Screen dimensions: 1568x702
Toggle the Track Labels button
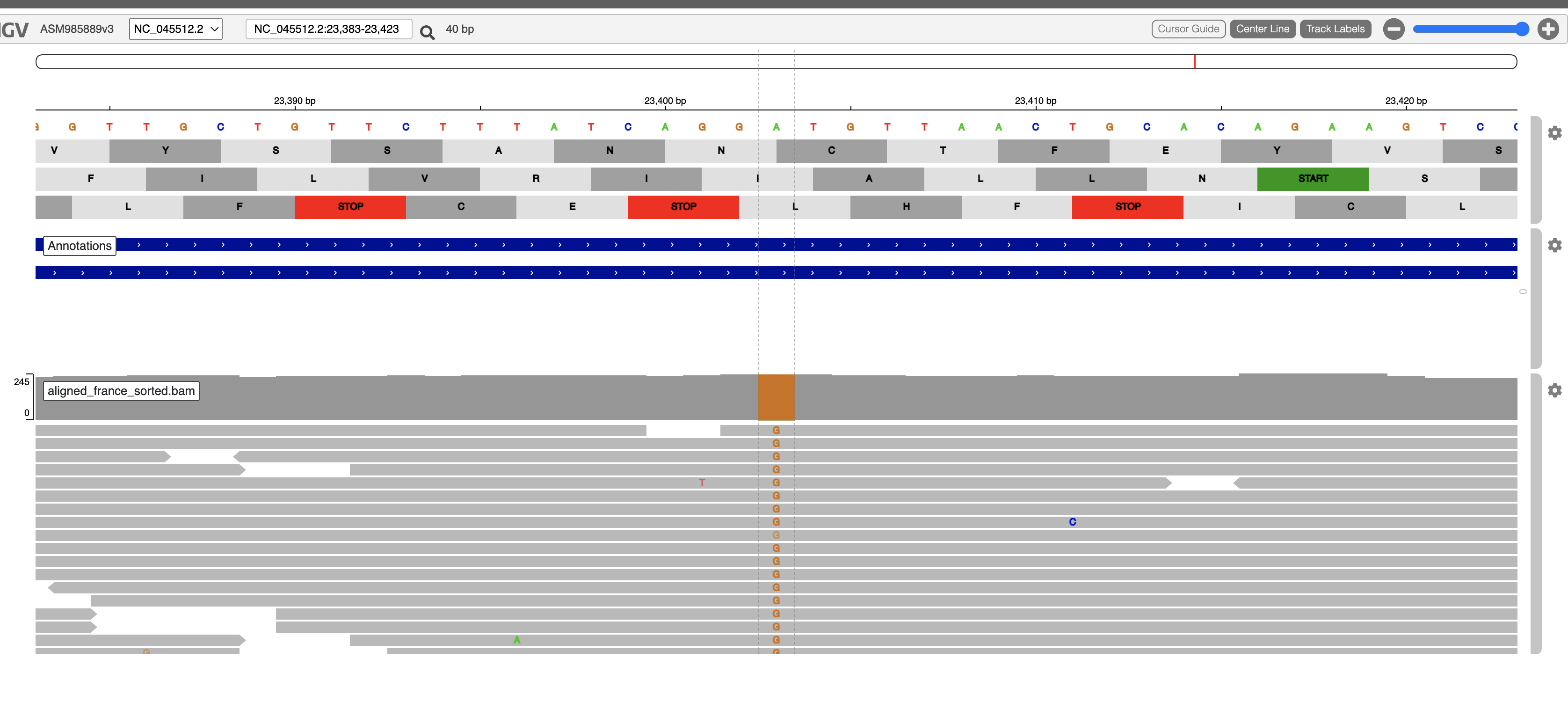tap(1335, 29)
